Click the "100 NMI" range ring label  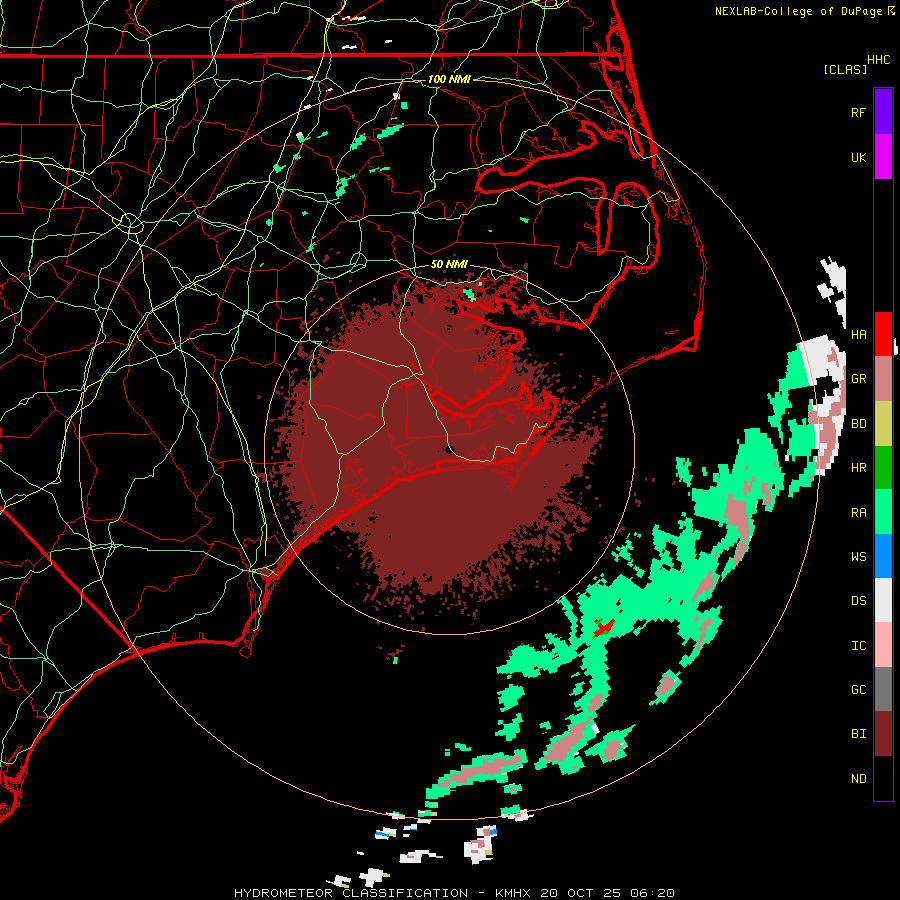(x=449, y=79)
